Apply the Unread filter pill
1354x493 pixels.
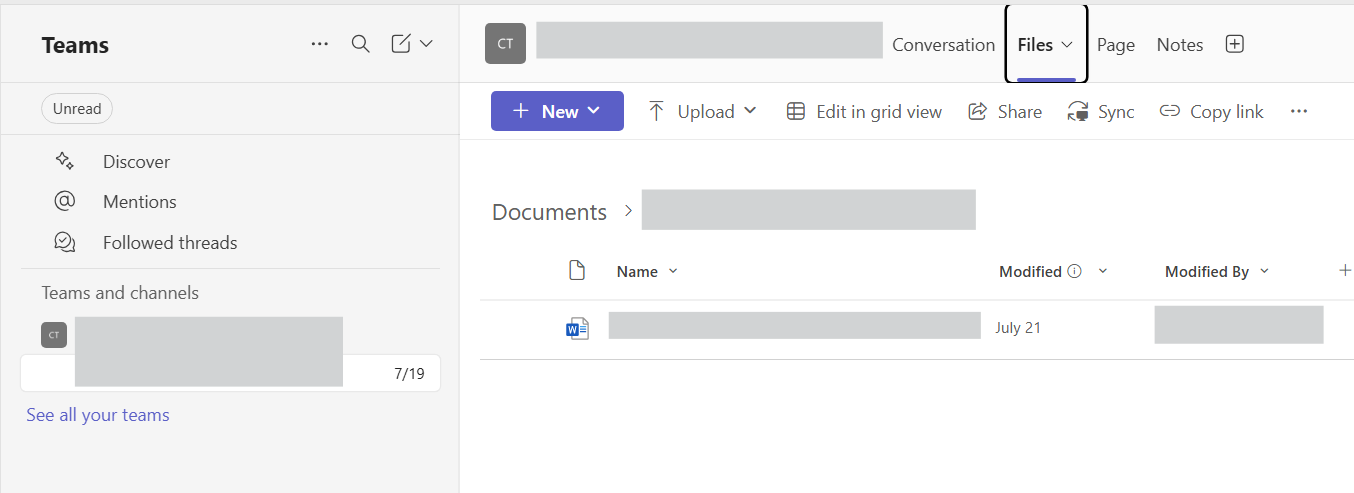pos(77,109)
